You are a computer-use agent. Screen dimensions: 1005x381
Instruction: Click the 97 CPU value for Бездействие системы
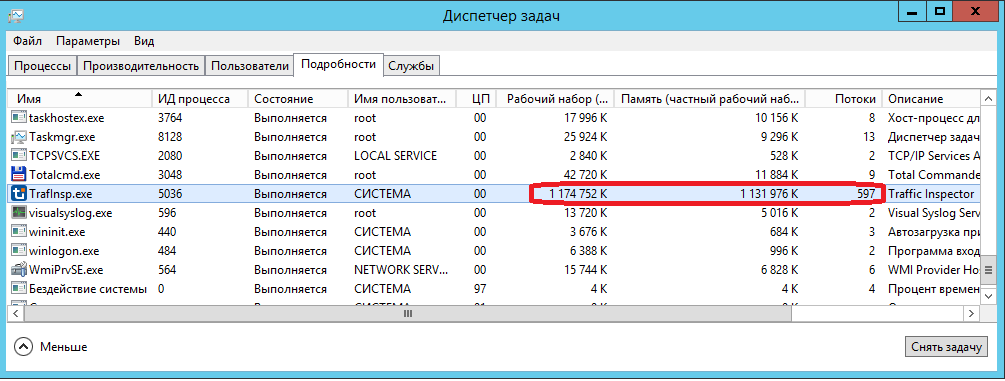pyautogui.click(x=481, y=289)
